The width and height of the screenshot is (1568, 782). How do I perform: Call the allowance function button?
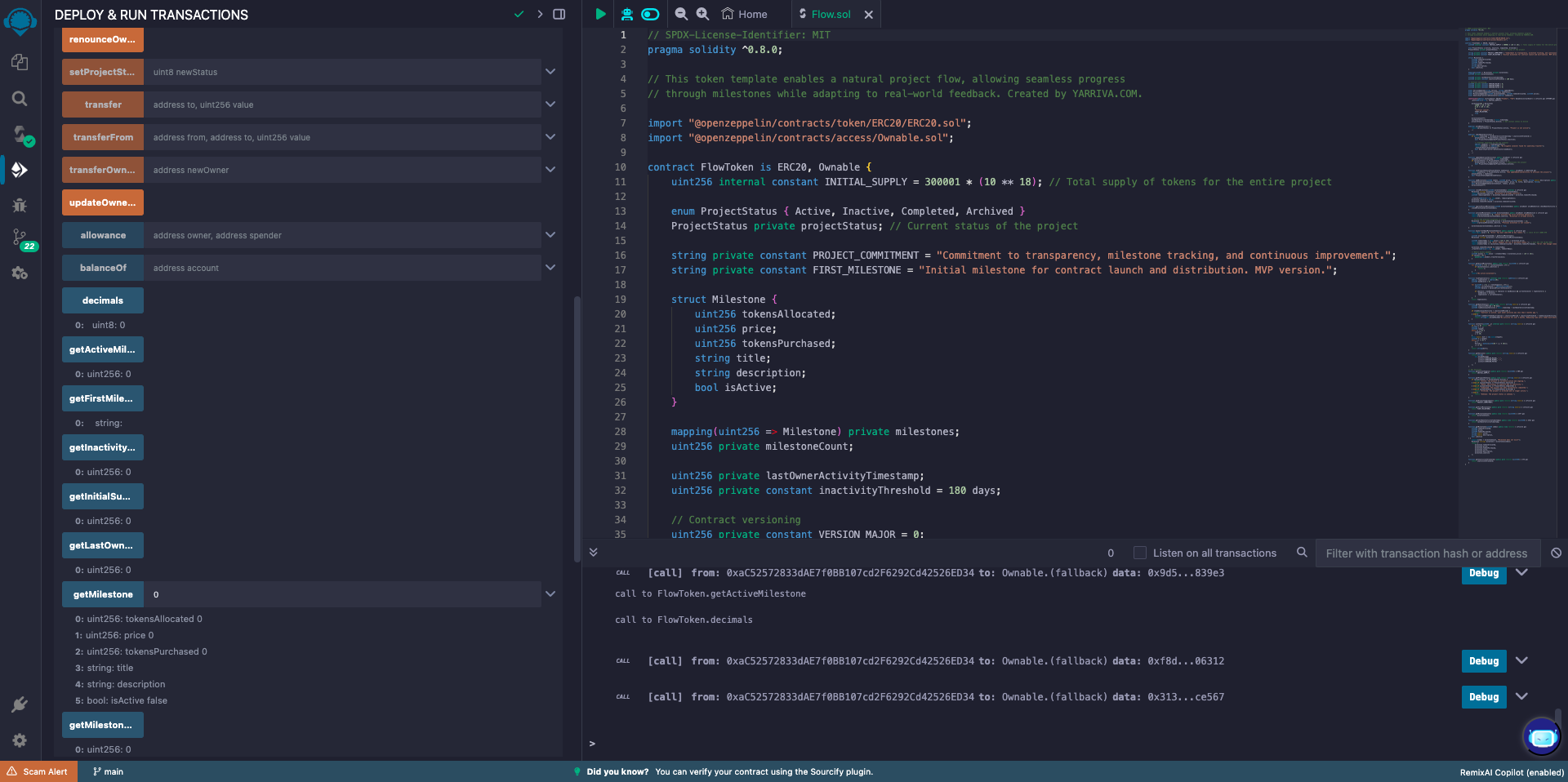click(x=103, y=235)
